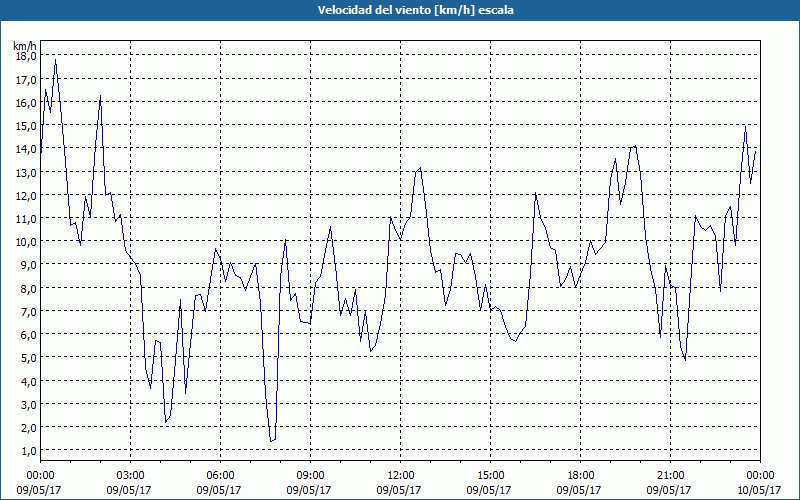Click the '8,0' y-axis value
The height and width of the screenshot is (500, 800).
[29, 289]
